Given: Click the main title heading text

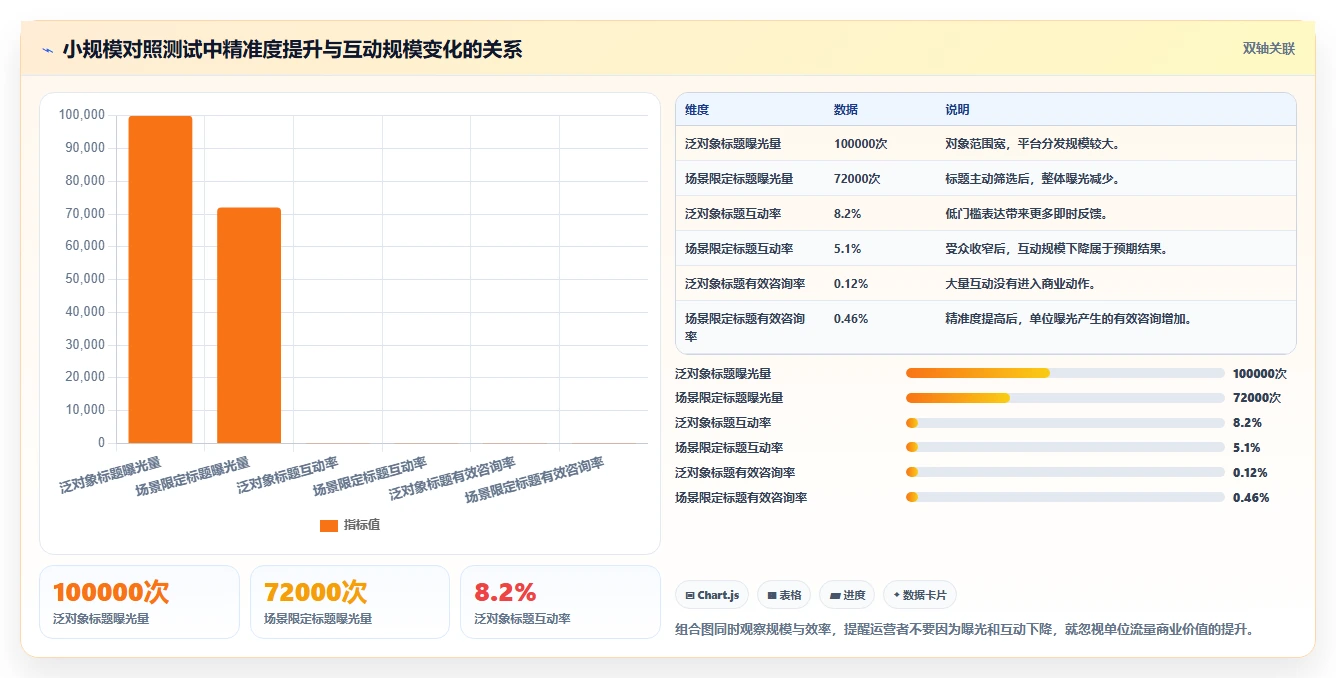Looking at the screenshot, I should [x=292, y=50].
